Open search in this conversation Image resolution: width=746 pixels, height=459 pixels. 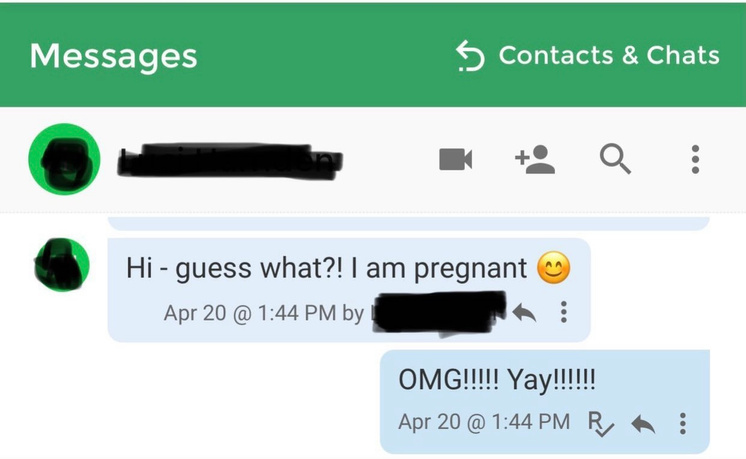(x=615, y=159)
